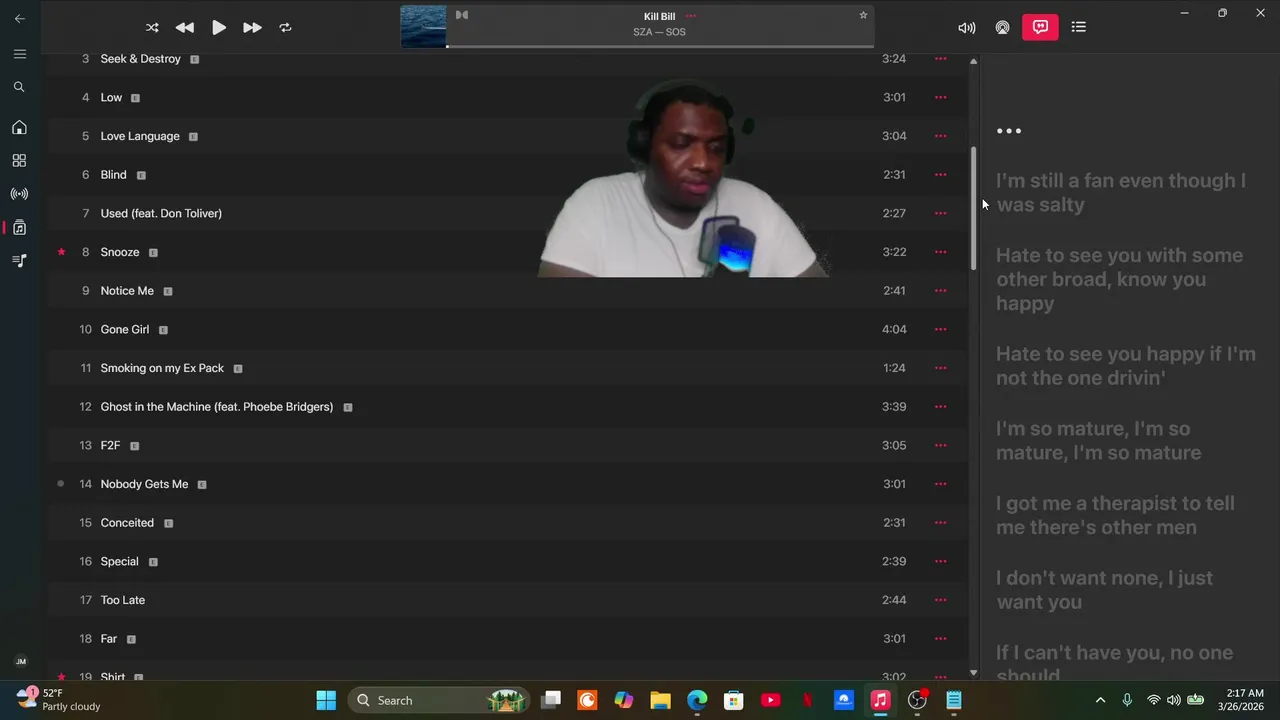This screenshot has width=1280, height=720.
Task: Toggle shuffle playback
Action: (x=152, y=28)
